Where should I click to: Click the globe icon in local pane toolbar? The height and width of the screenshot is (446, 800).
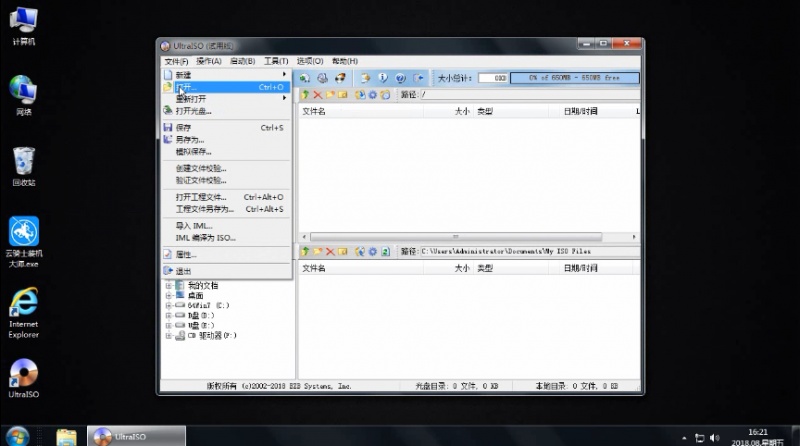360,252
